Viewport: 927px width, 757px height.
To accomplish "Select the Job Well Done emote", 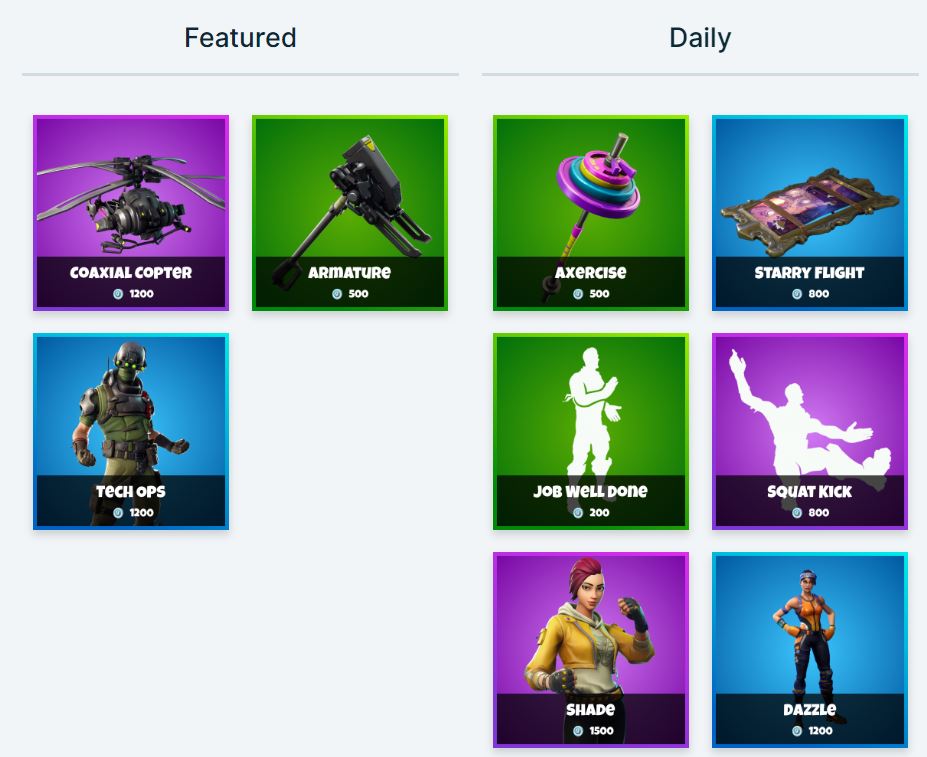I will point(591,432).
